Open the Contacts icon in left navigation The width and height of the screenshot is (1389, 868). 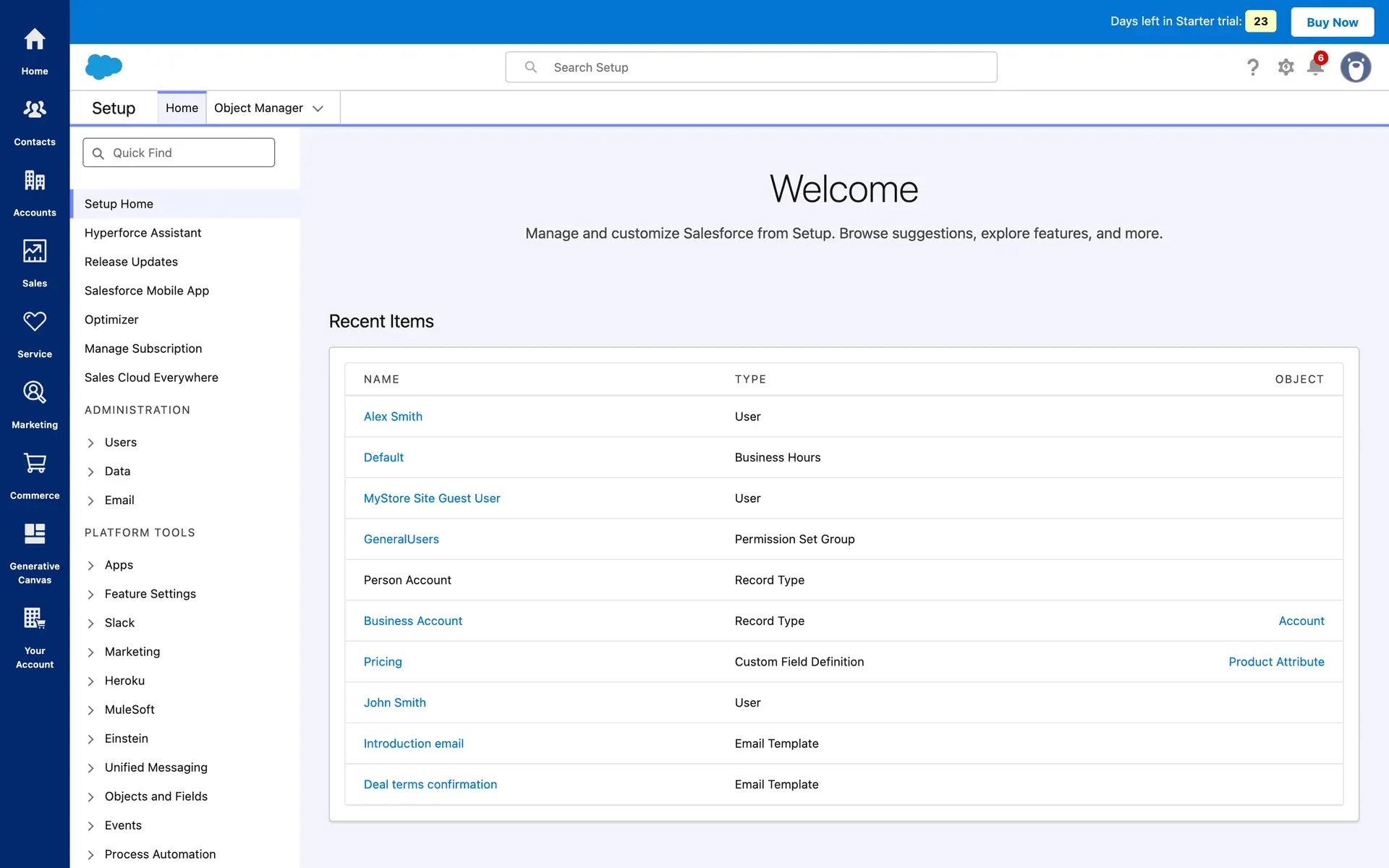point(35,110)
